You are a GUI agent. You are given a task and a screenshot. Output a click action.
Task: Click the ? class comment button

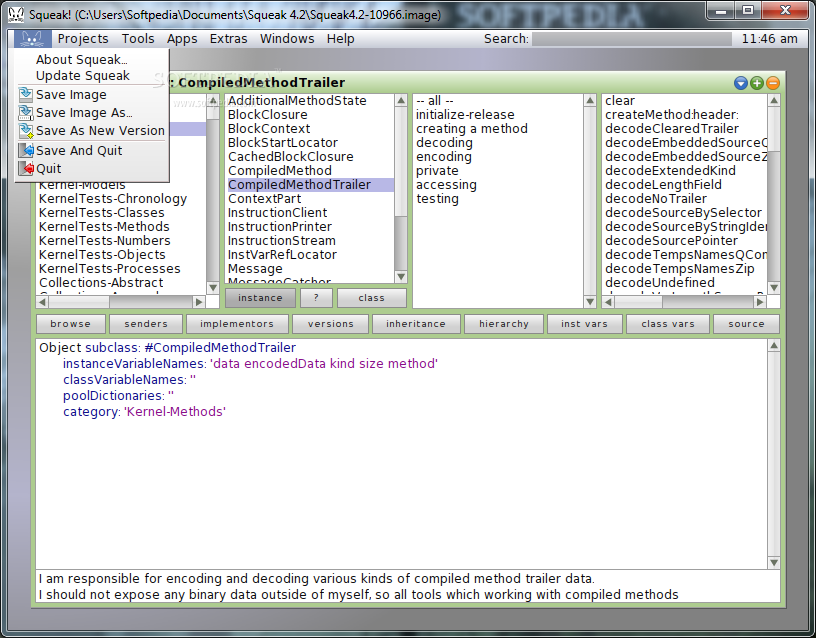pyautogui.click(x=316, y=298)
